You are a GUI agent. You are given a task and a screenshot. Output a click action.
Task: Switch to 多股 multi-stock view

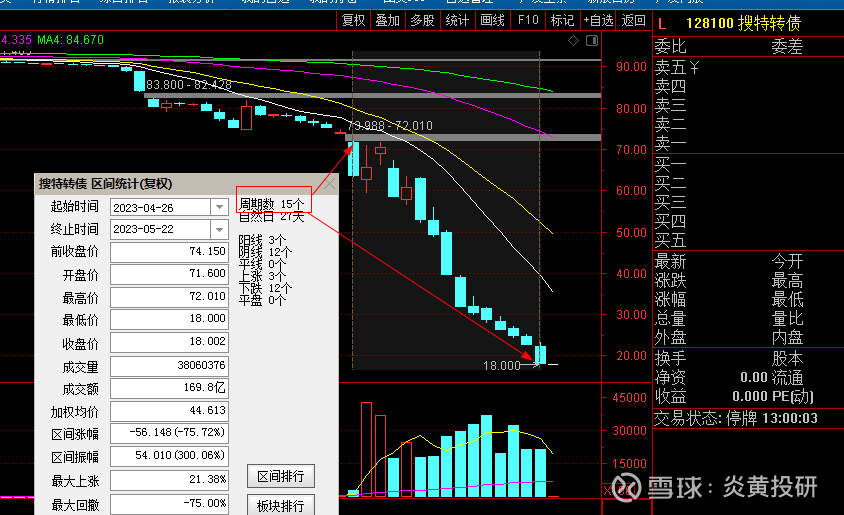coord(423,20)
